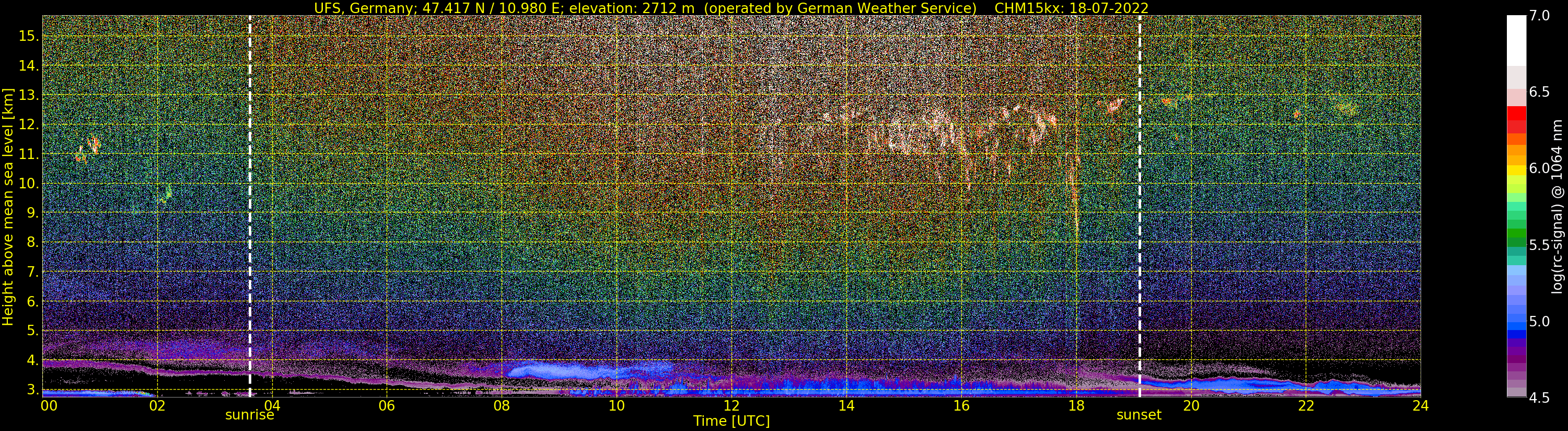Click the "CHM15kx: 18-07-2022" date label
The height and width of the screenshot is (431, 1568).
1071,8
